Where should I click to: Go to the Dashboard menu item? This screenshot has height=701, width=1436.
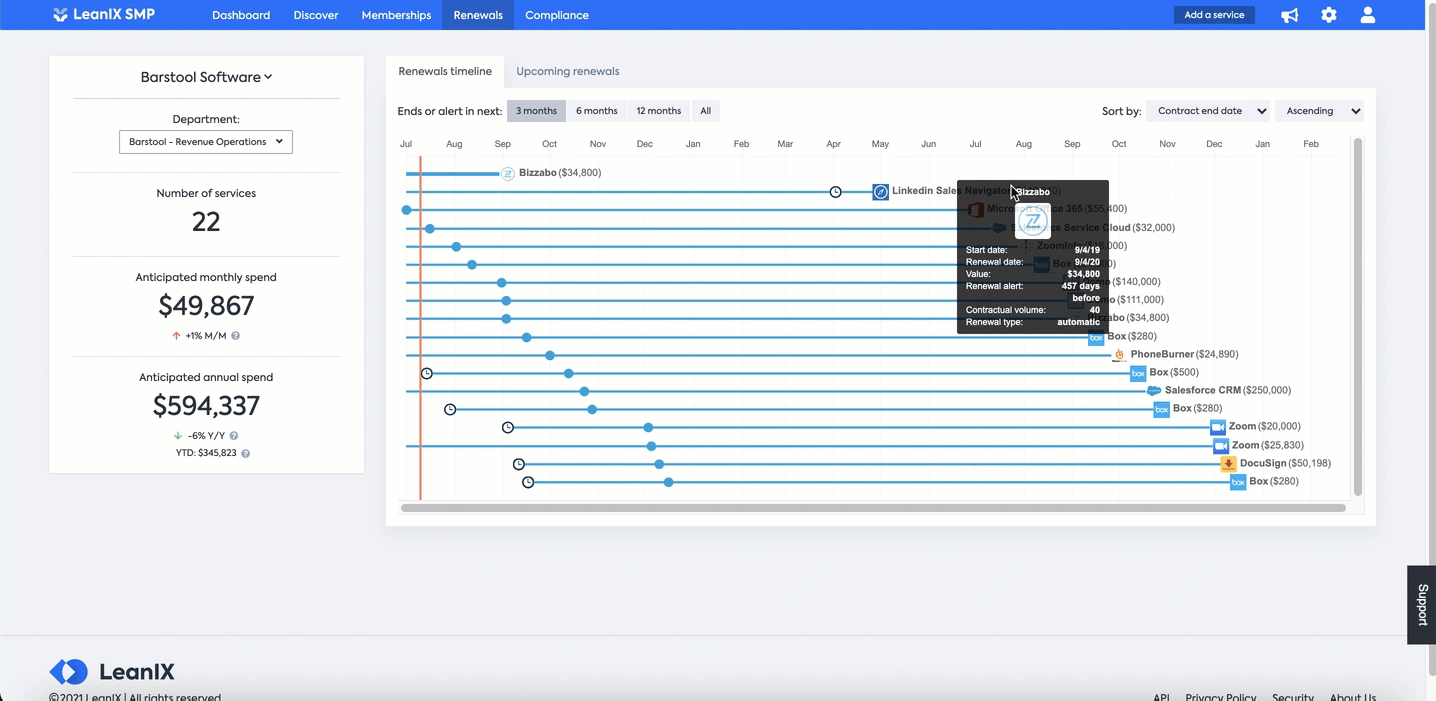click(x=241, y=15)
